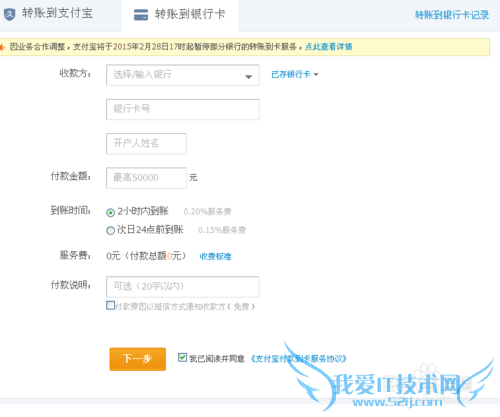Viewport: 500px width, 417px height.
Task: Open 点此查看详情 notice link
Action: (x=328, y=47)
